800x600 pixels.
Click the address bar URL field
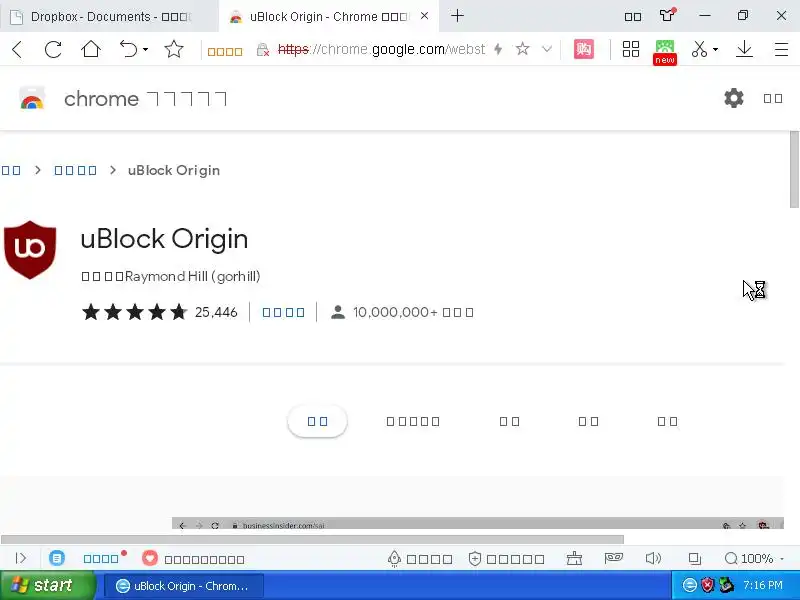381,49
